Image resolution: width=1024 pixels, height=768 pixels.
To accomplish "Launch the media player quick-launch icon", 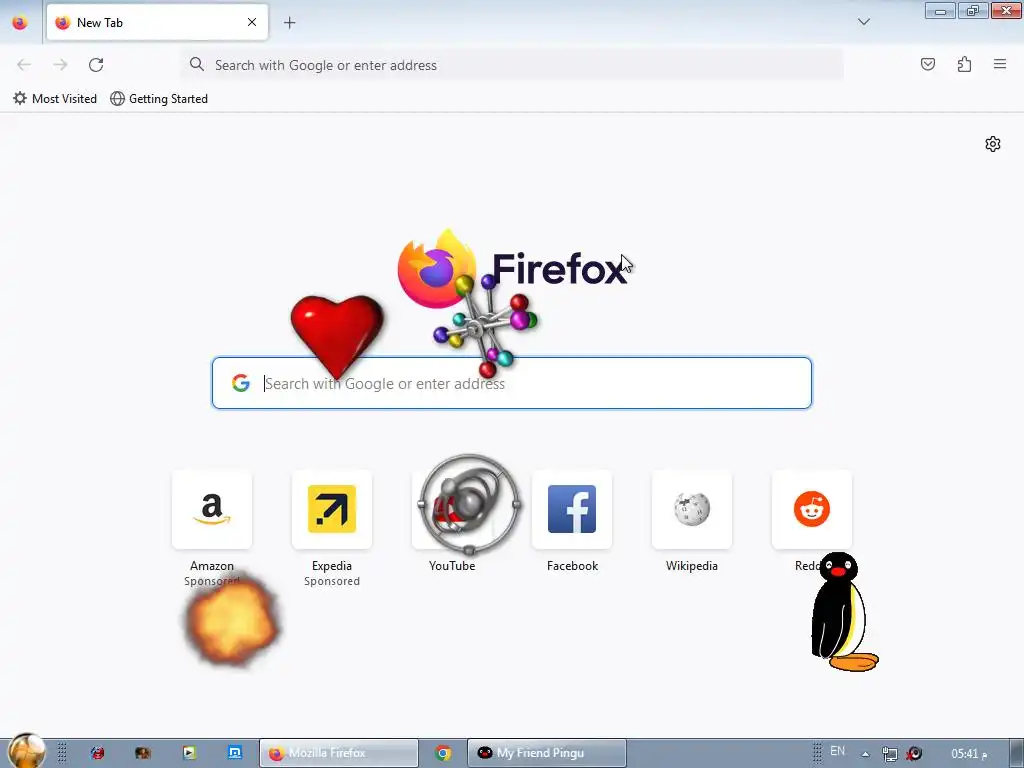I will tap(189, 753).
